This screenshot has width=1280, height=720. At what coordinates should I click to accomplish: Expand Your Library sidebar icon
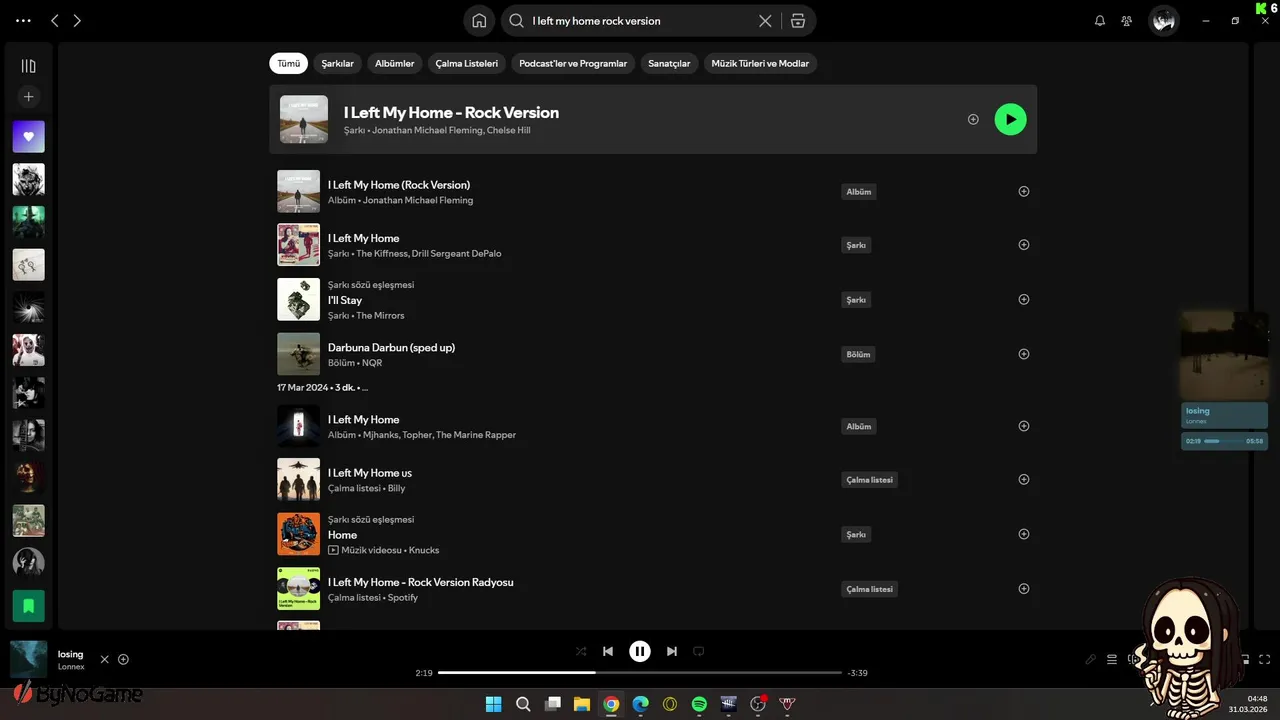pos(28,66)
